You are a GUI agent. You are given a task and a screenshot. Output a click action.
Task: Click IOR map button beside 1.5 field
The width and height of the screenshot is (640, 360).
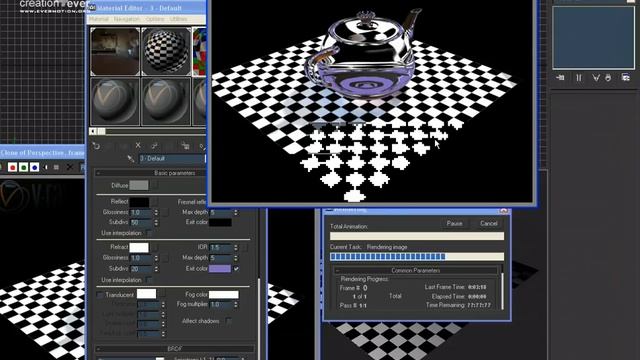[x=244, y=247]
